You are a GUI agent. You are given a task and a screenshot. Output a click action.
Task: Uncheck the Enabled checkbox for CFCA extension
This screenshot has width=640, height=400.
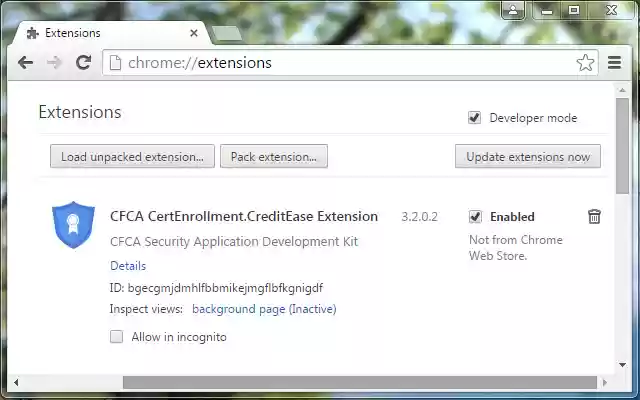tap(475, 217)
